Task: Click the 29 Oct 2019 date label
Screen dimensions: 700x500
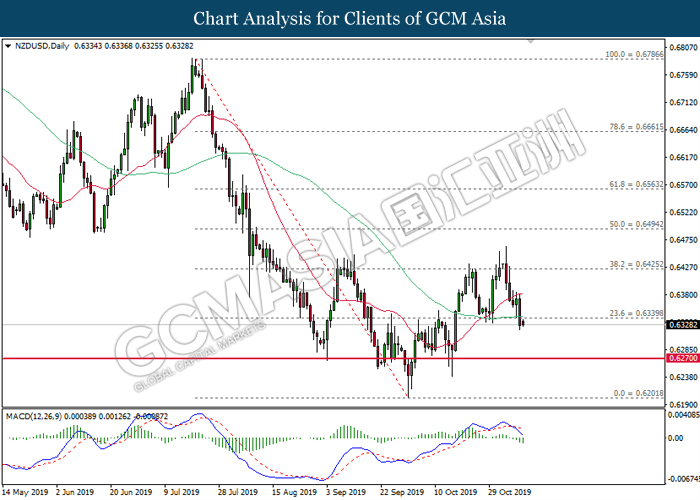Action: [x=510, y=492]
